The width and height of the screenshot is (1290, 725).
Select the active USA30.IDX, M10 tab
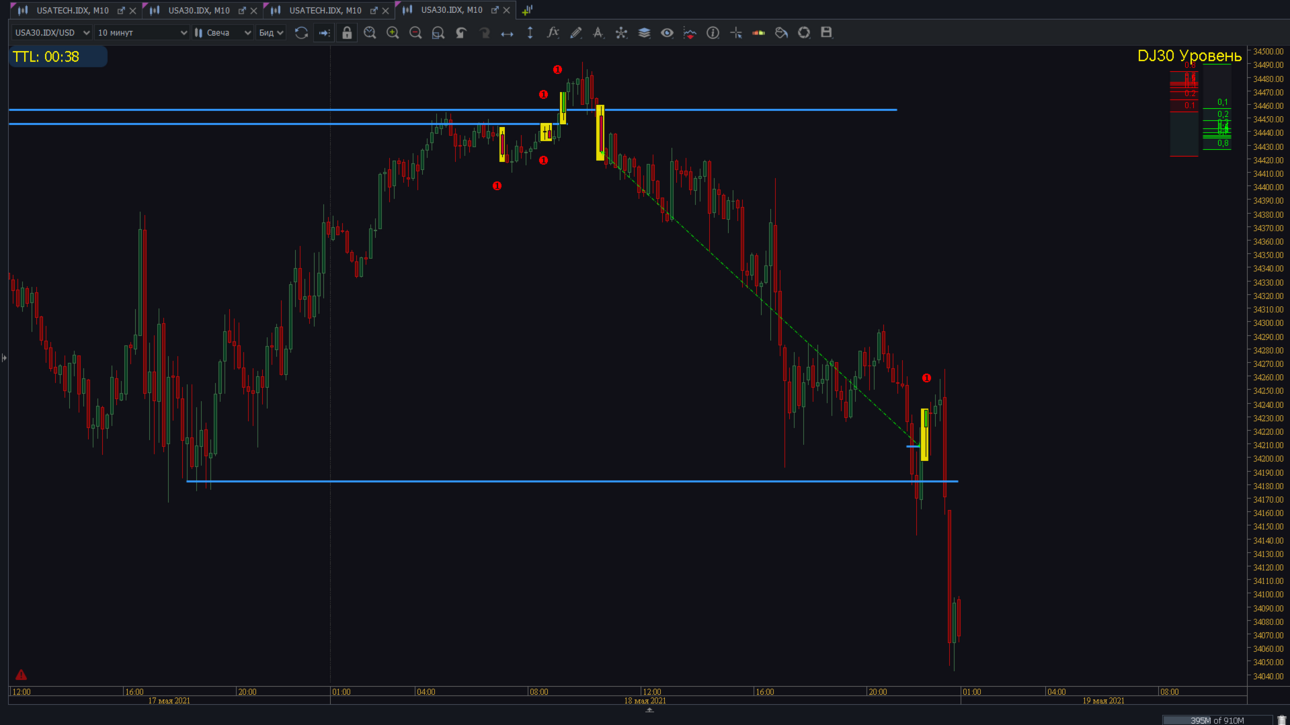pos(451,10)
